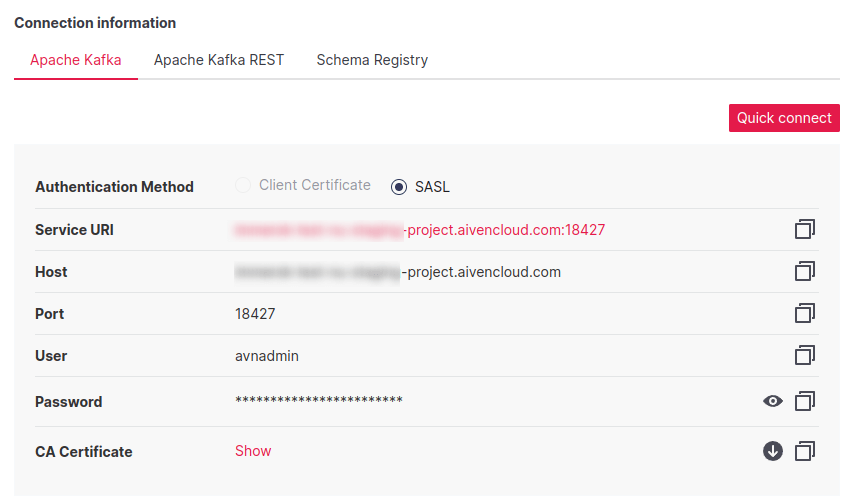The height and width of the screenshot is (502, 843).
Task: Click the 18427 port value
Action: tap(255, 314)
